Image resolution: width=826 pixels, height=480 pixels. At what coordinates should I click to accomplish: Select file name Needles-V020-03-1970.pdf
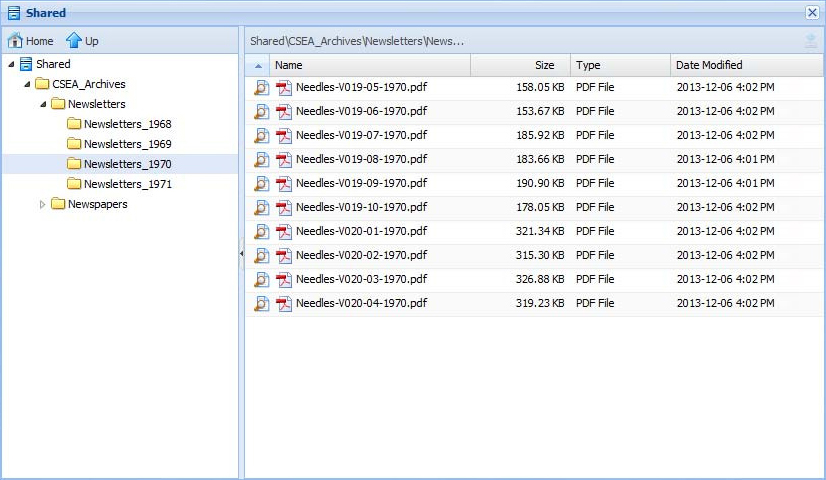[361, 279]
